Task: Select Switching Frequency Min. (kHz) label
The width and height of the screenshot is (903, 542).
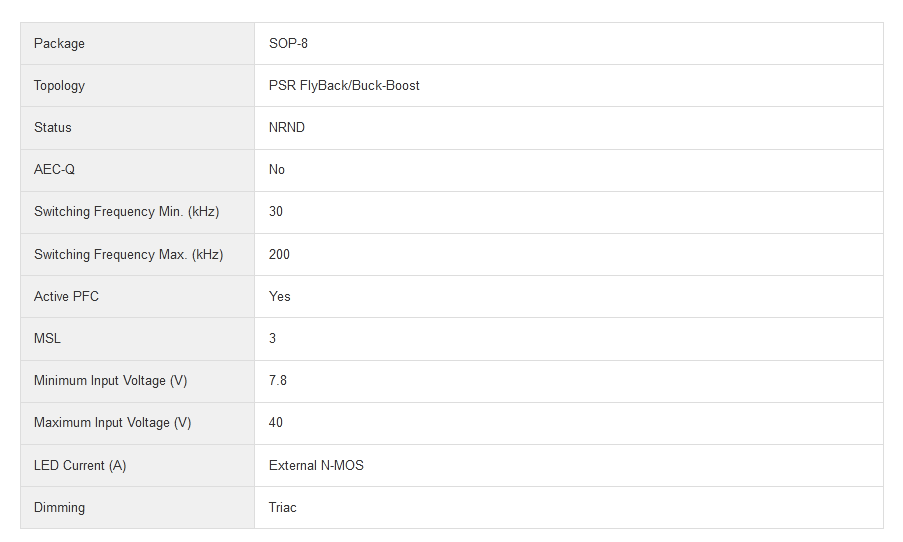Action: pyautogui.click(x=126, y=211)
